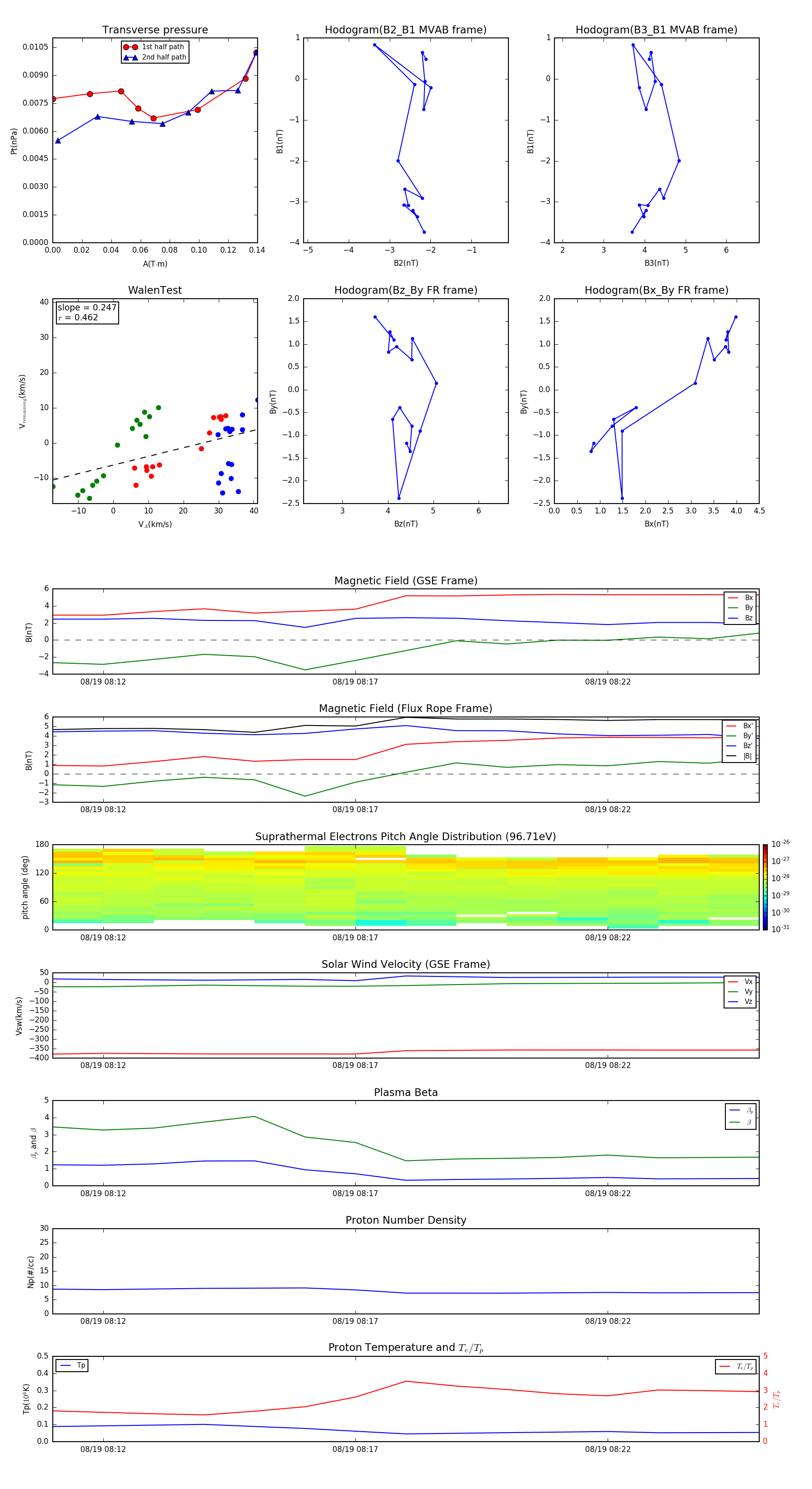
Task: Click the "Hodogram(B2_B1 MVAB frame)" title
Action: point(406,30)
